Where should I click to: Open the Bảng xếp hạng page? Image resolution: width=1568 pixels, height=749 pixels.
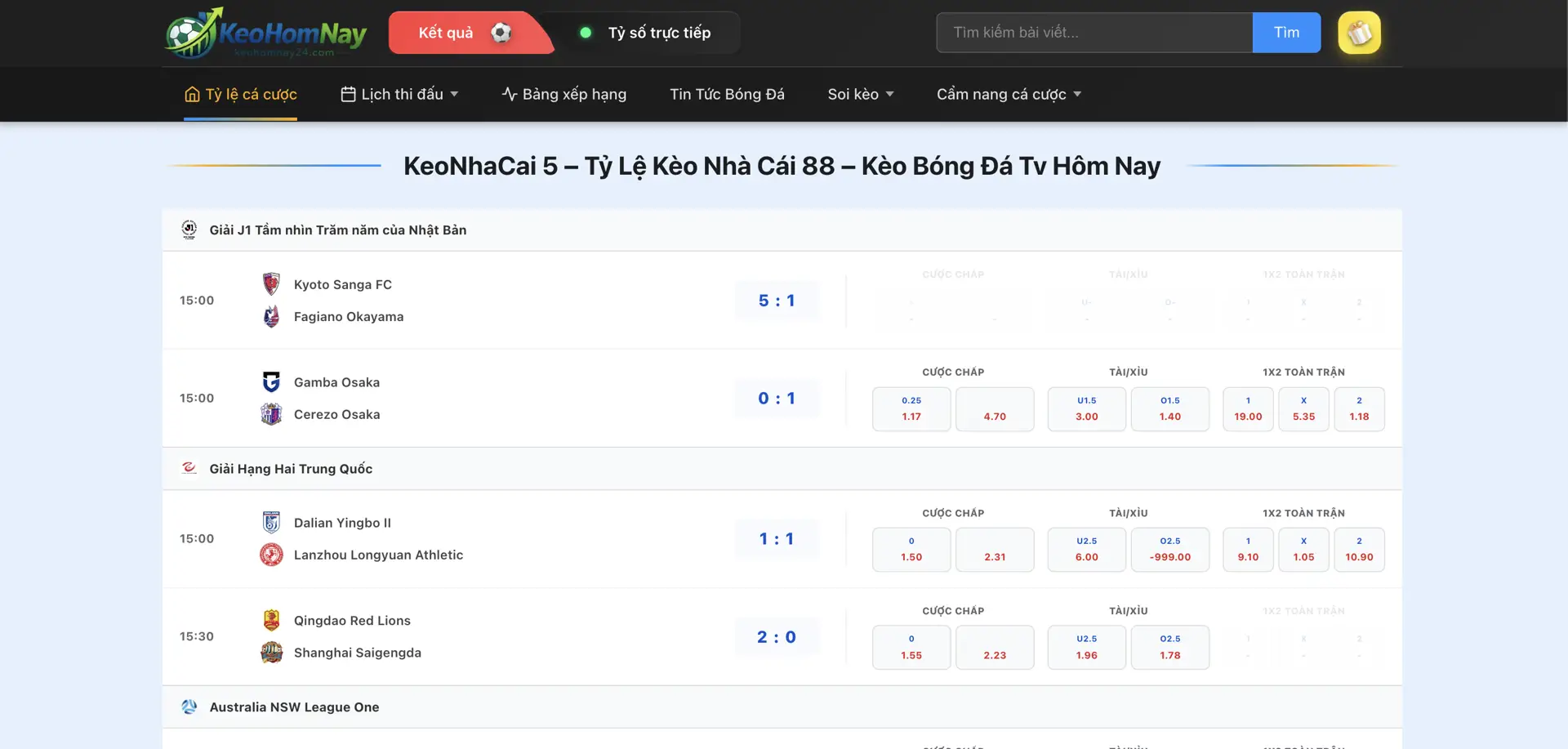564,95
